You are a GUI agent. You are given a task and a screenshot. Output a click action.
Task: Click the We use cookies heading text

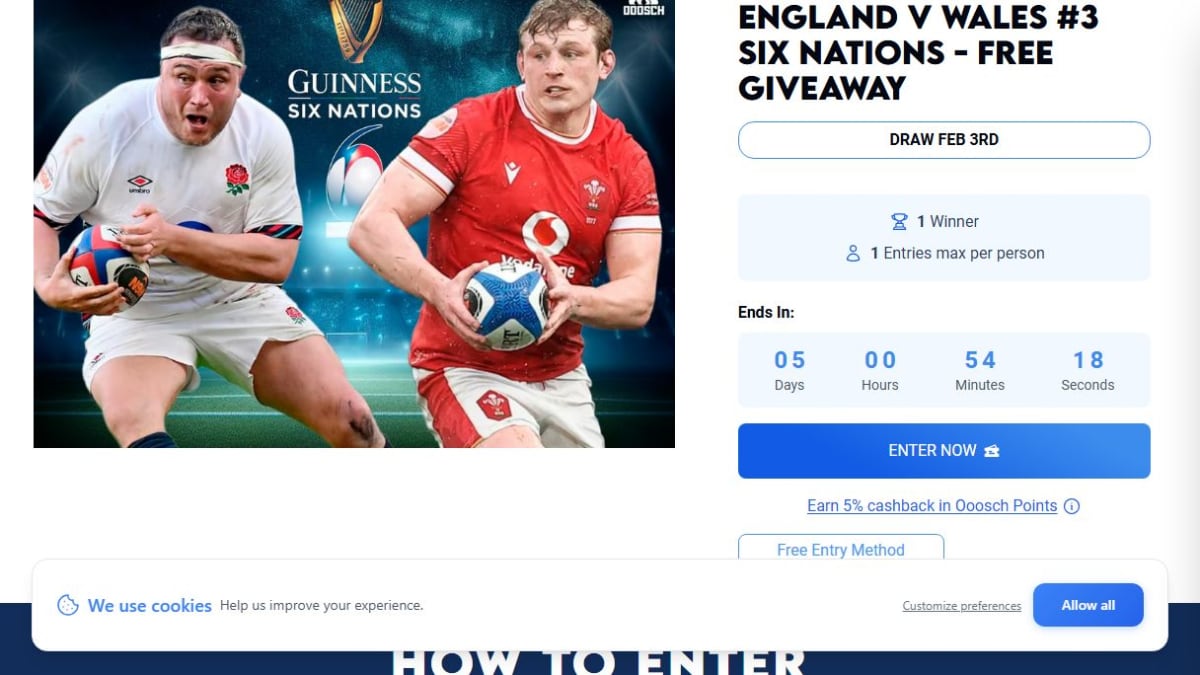[150, 606]
